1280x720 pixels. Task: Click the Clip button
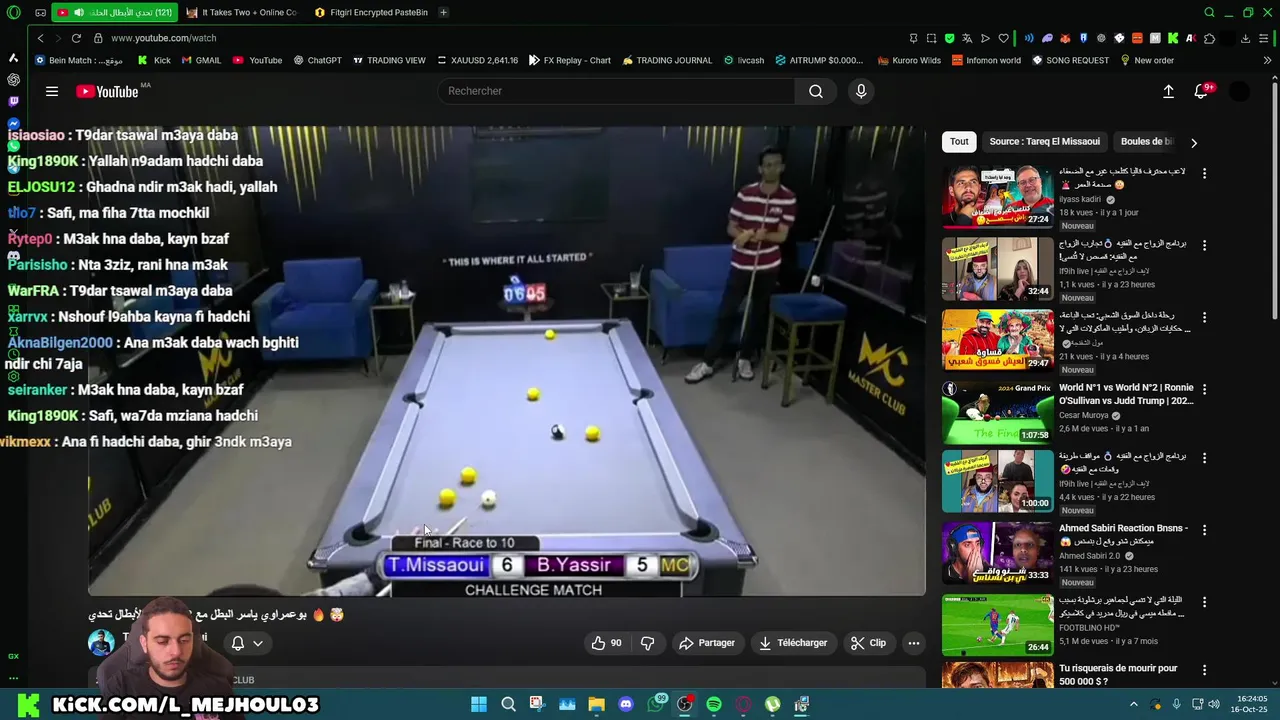tap(868, 643)
